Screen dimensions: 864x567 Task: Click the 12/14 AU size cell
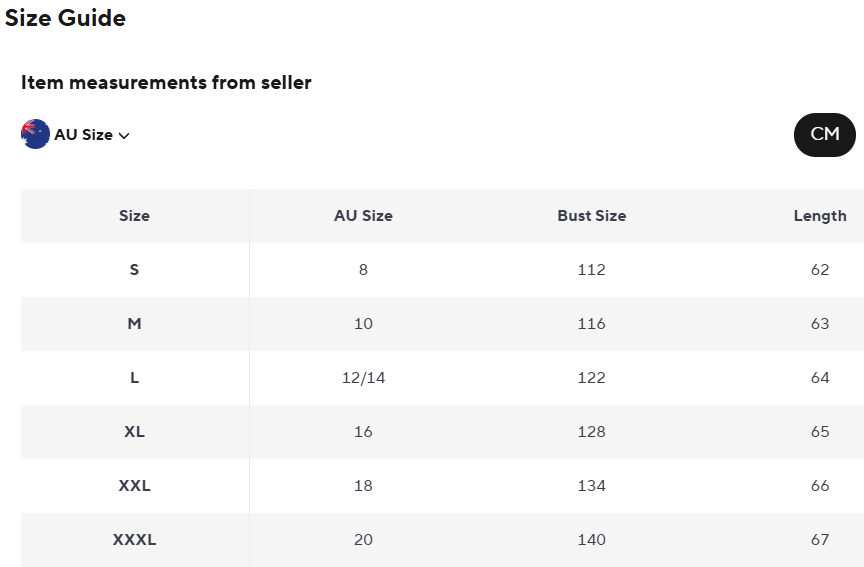pos(363,378)
